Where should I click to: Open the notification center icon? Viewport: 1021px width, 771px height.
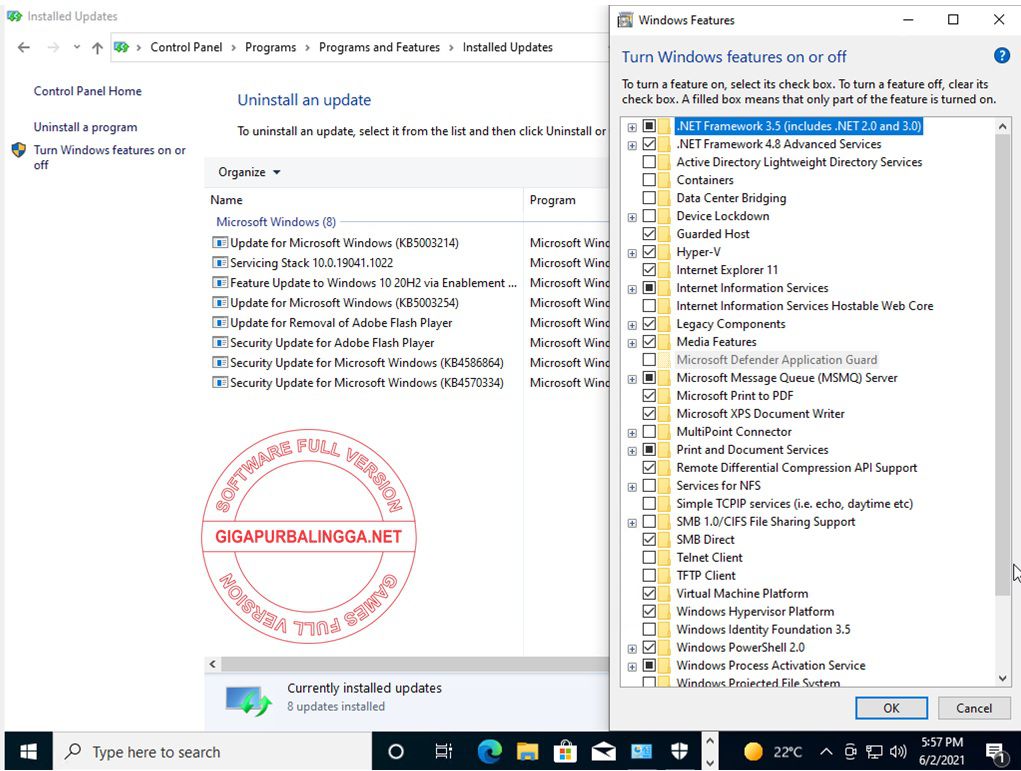(994, 753)
